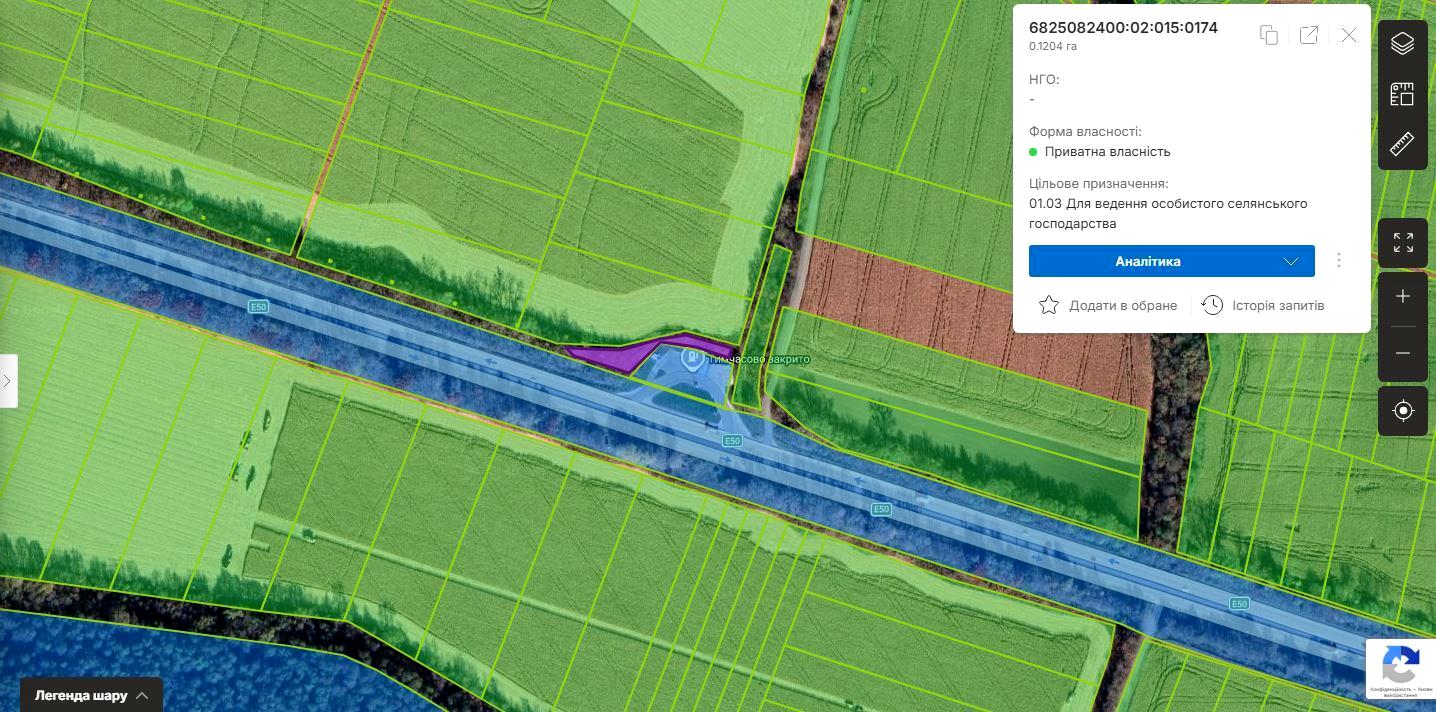Select the purple highlighted parcel

610,354
